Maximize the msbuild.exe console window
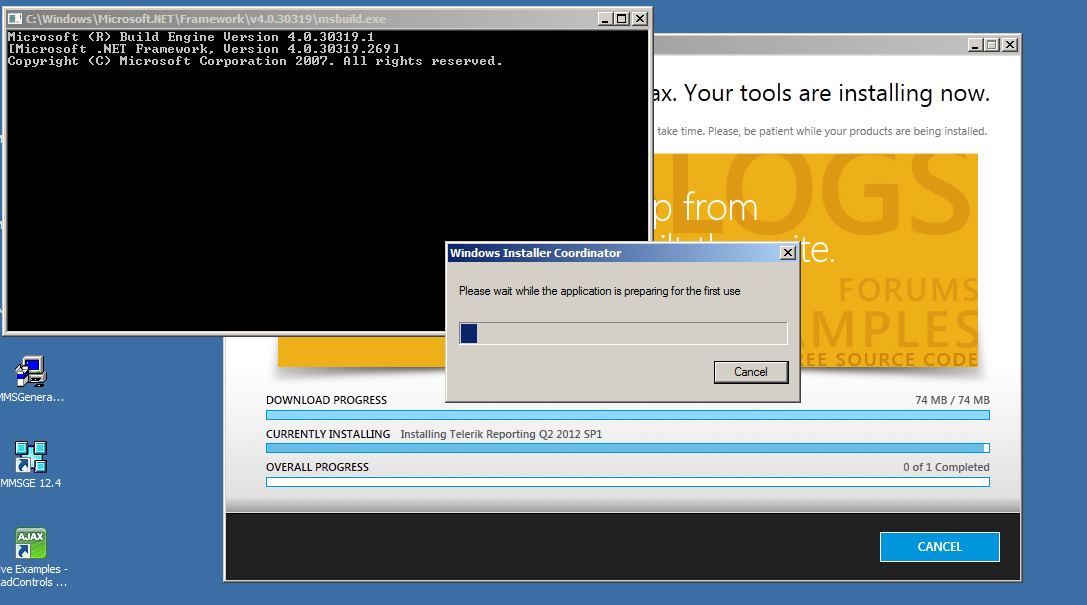Screen dimensions: 1087x605 click(622, 19)
